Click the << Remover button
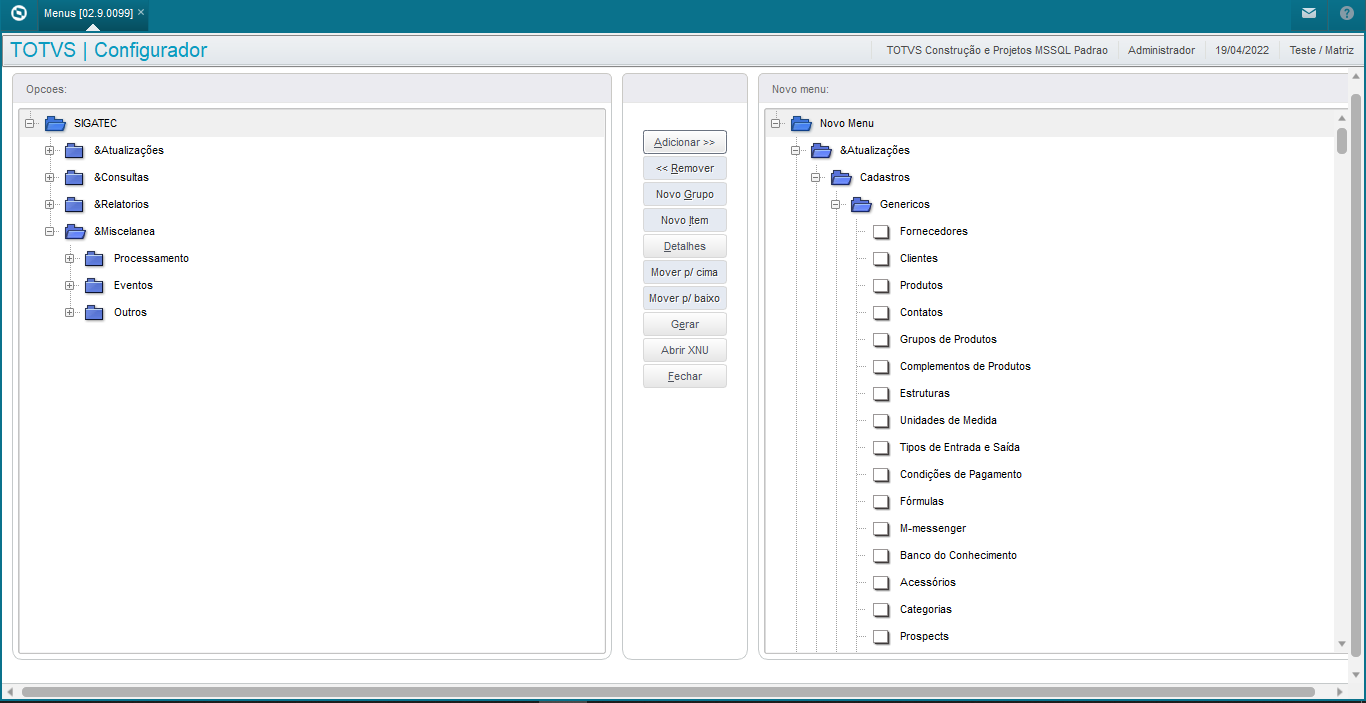This screenshot has width=1366, height=703. tap(685, 168)
